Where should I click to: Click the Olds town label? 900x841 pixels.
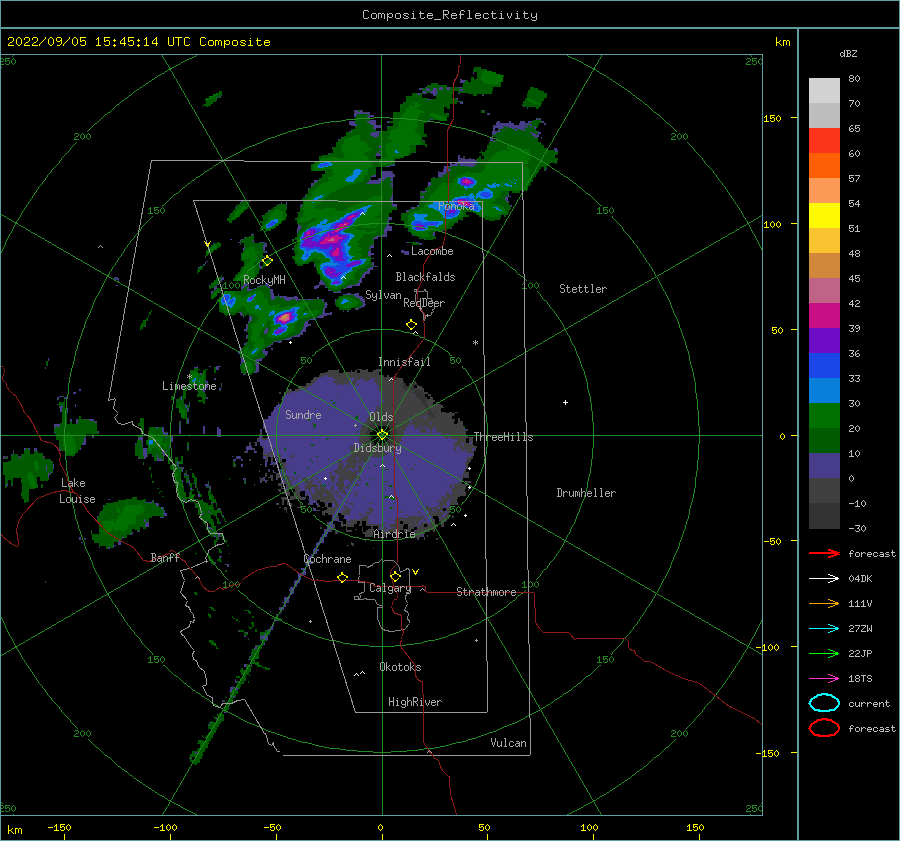tap(381, 417)
